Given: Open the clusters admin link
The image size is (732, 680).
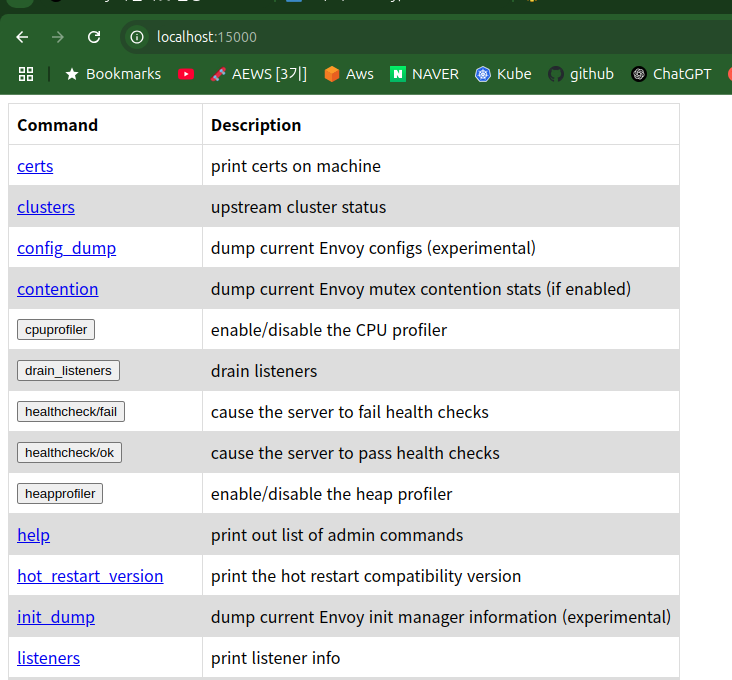Looking at the screenshot, I should pos(46,207).
